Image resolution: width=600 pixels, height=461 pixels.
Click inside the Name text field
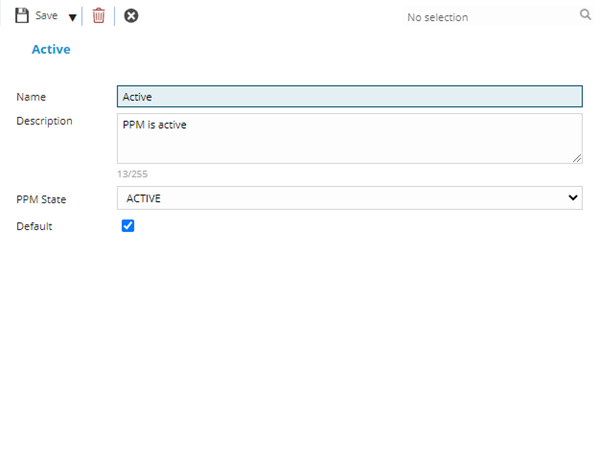349,96
